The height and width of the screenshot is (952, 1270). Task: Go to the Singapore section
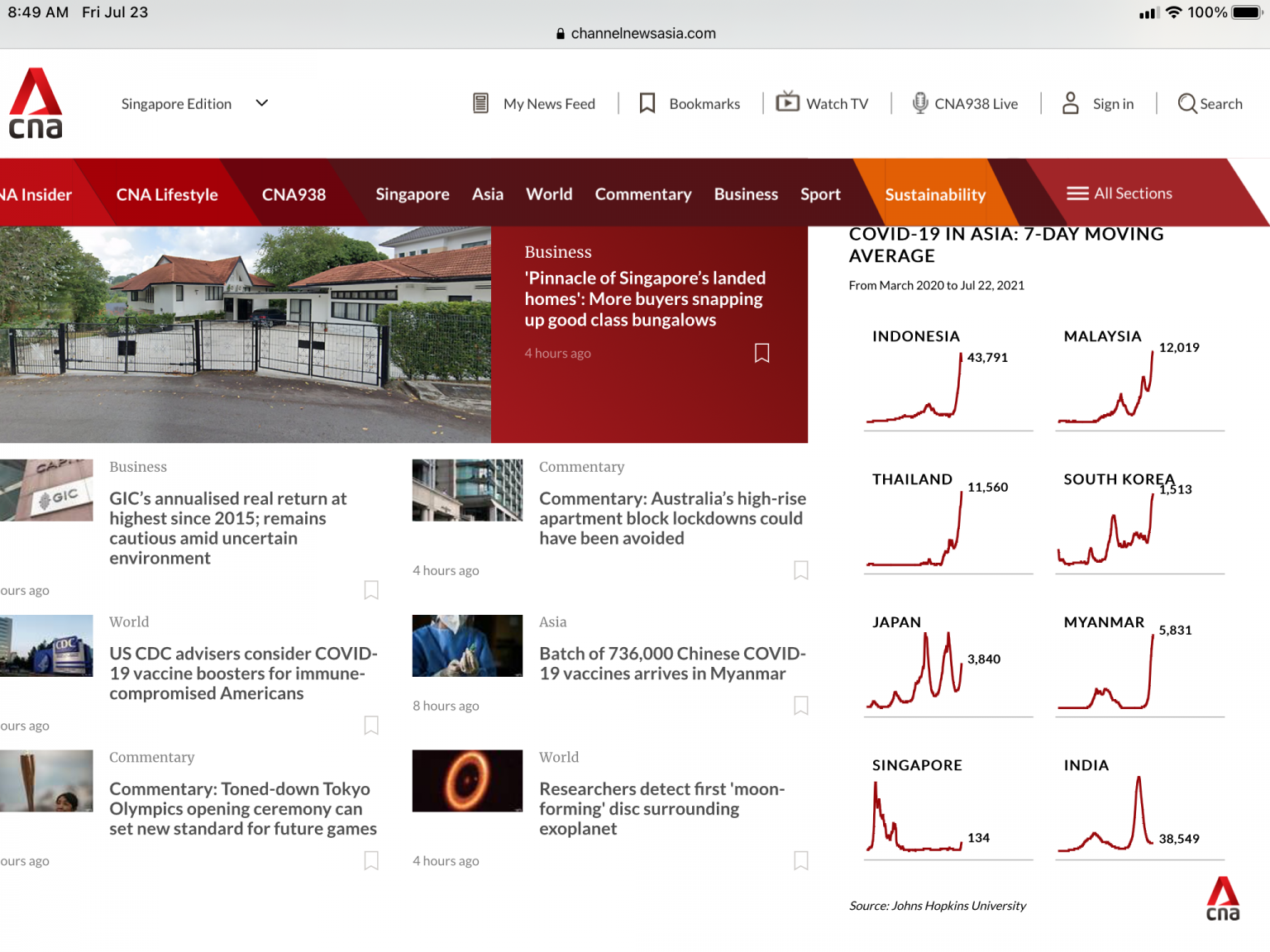pos(413,195)
